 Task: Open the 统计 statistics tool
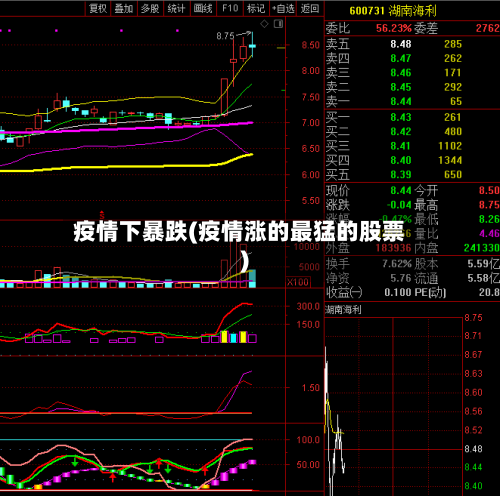[x=176, y=8]
